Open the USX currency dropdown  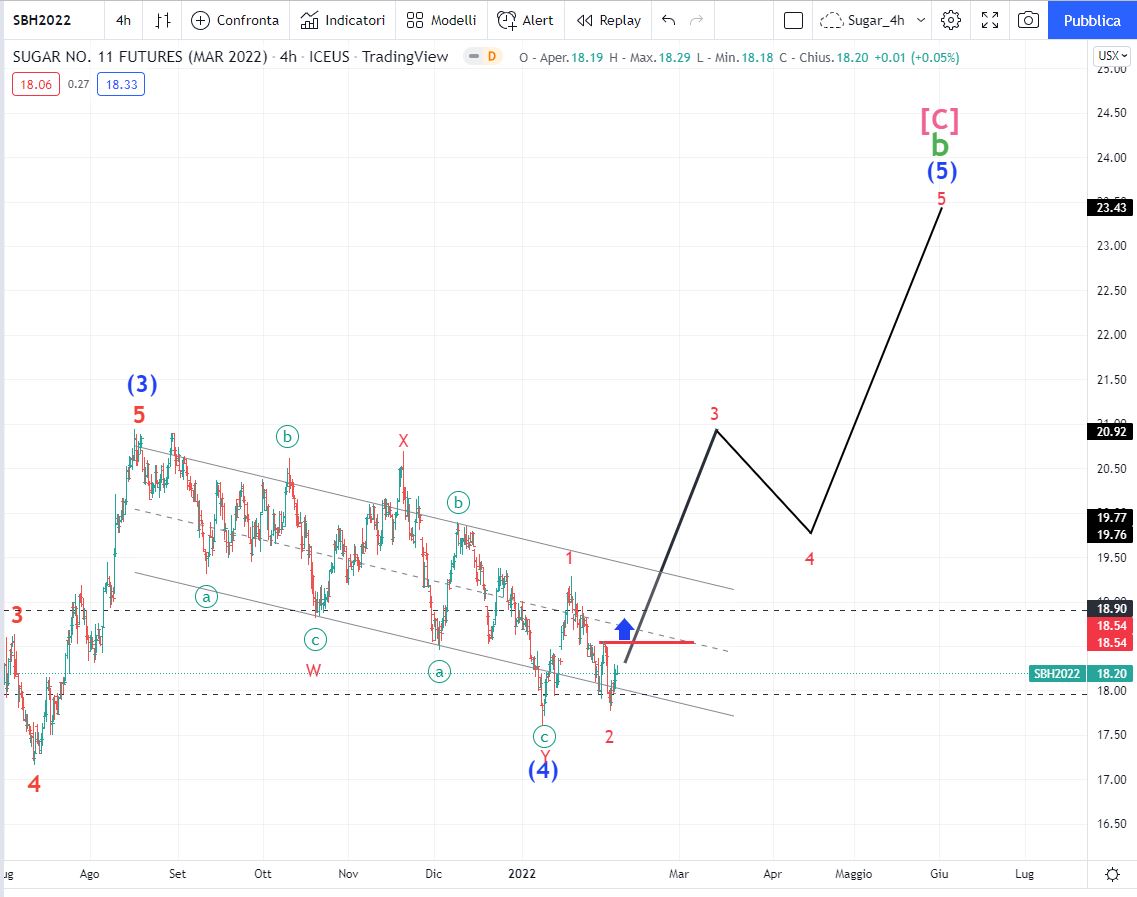point(1112,56)
